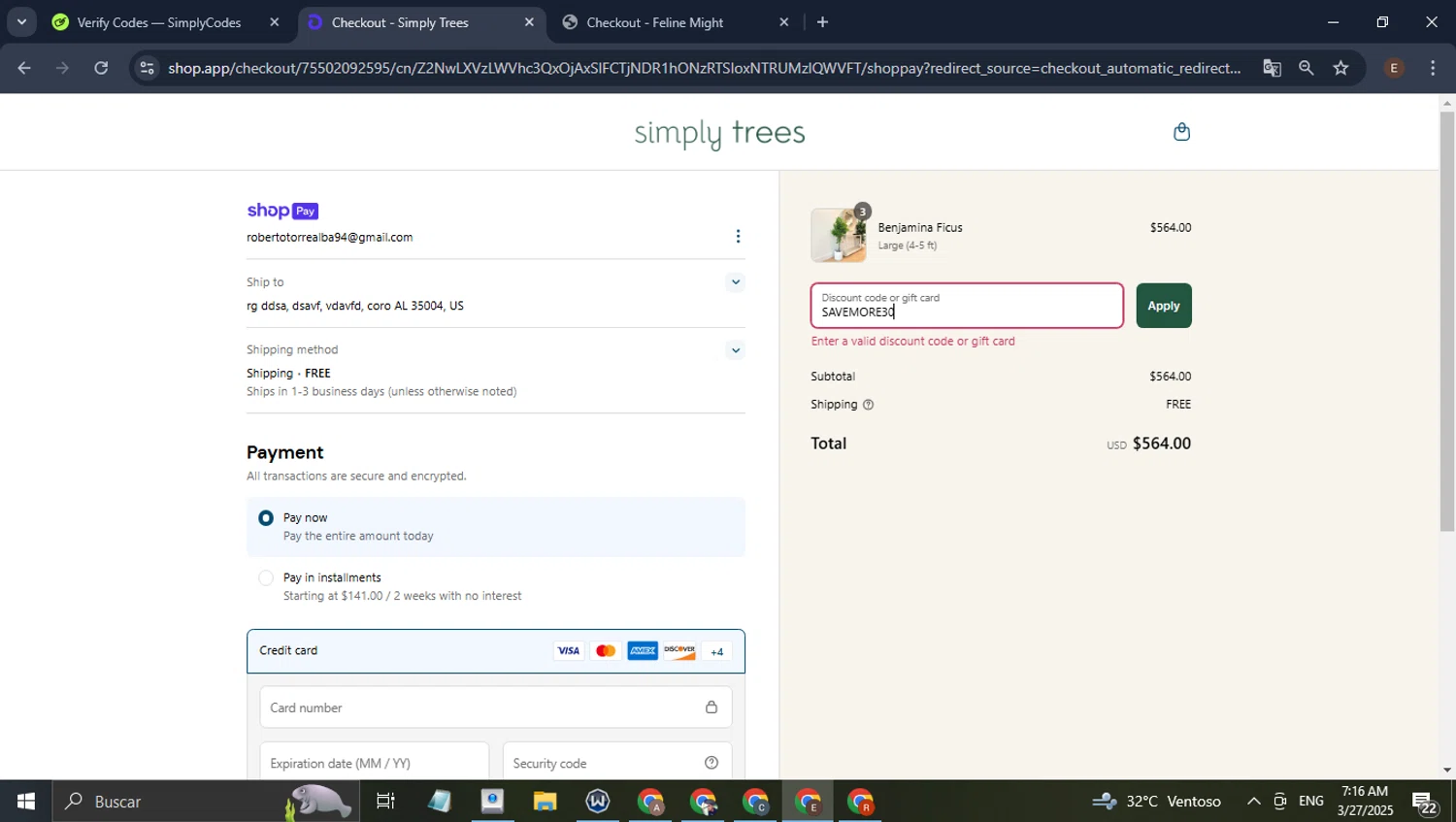Open the tab search dropdown arrow

pos(21,22)
